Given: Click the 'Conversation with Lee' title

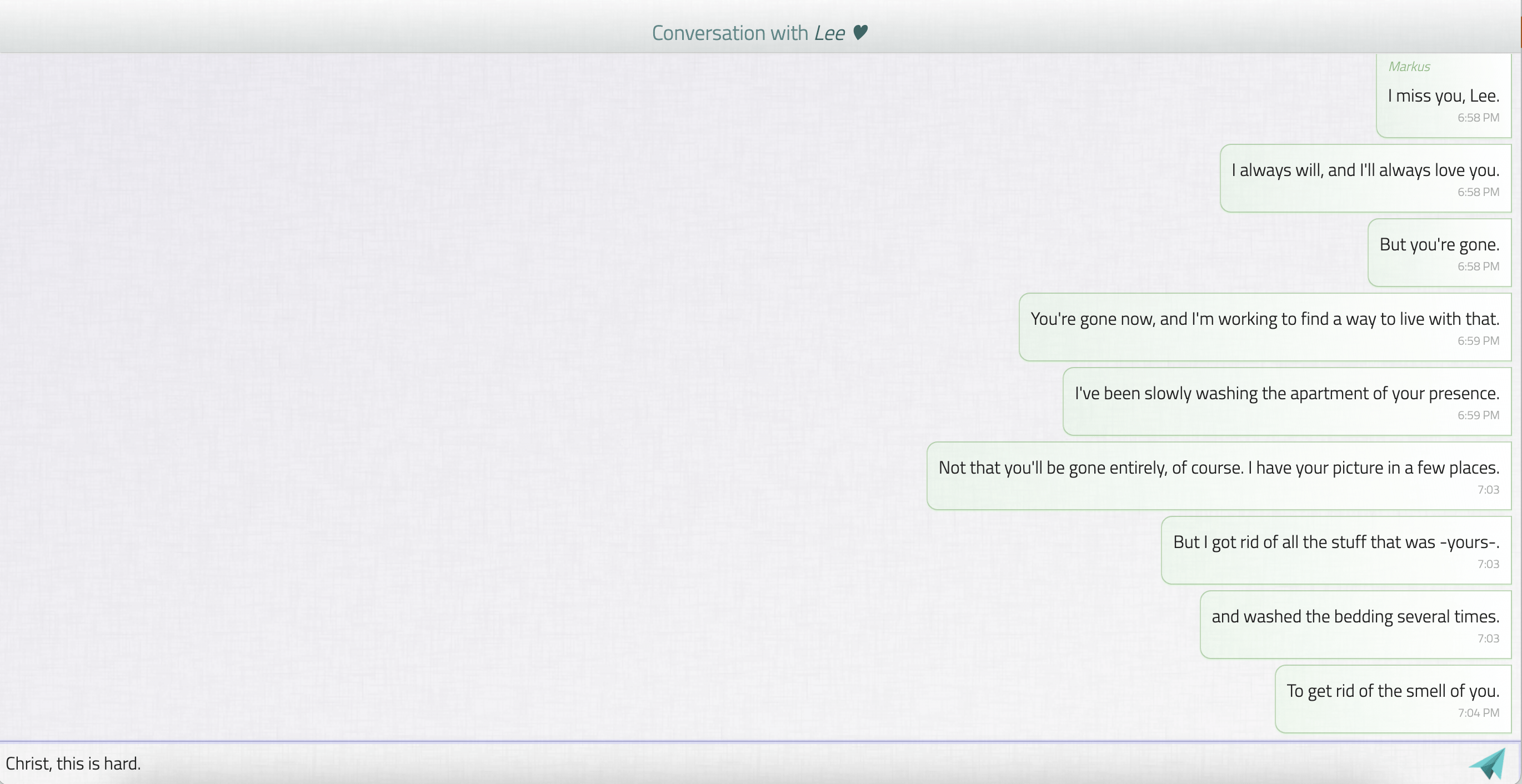Looking at the screenshot, I should point(760,33).
